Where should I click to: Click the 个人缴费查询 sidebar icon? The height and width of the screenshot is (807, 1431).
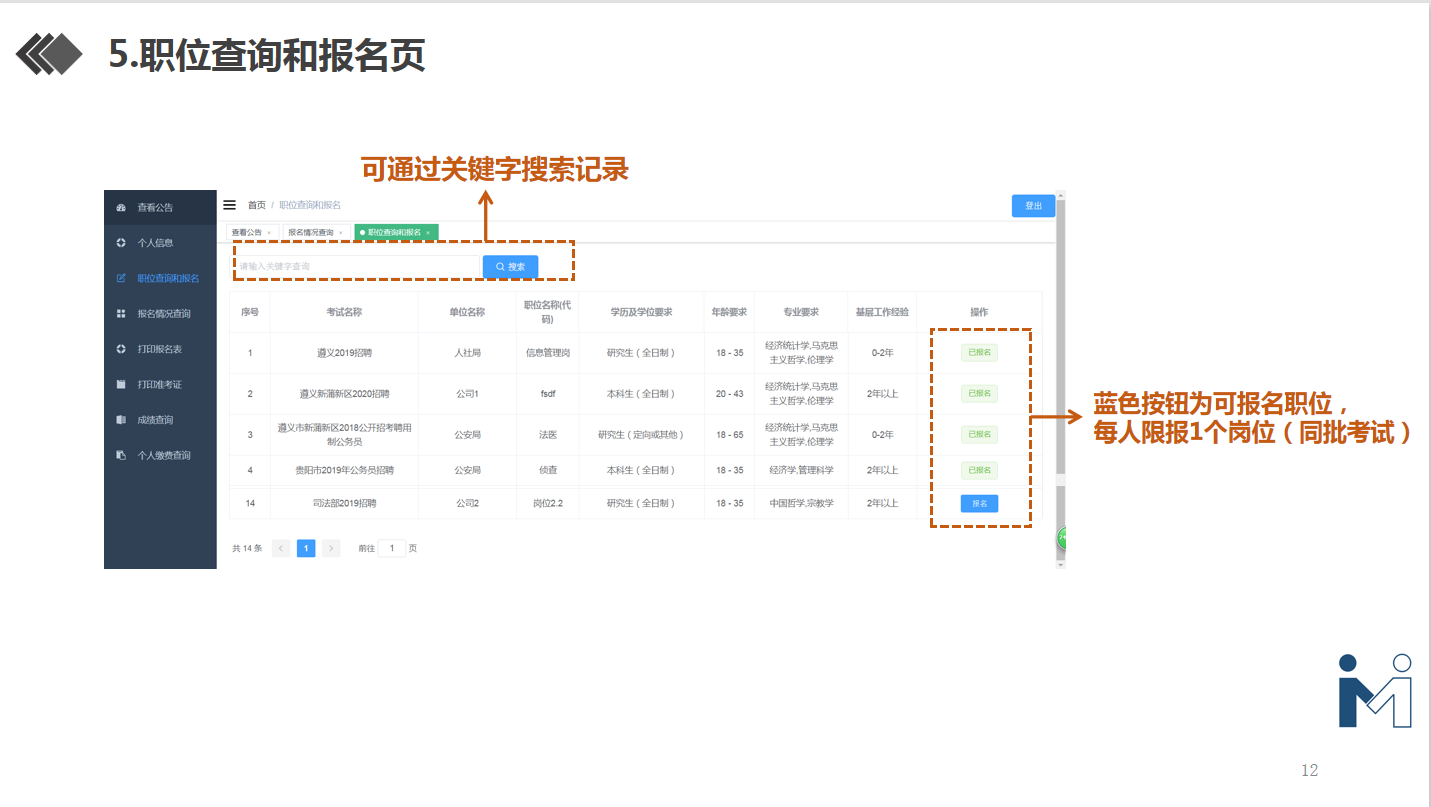point(121,456)
